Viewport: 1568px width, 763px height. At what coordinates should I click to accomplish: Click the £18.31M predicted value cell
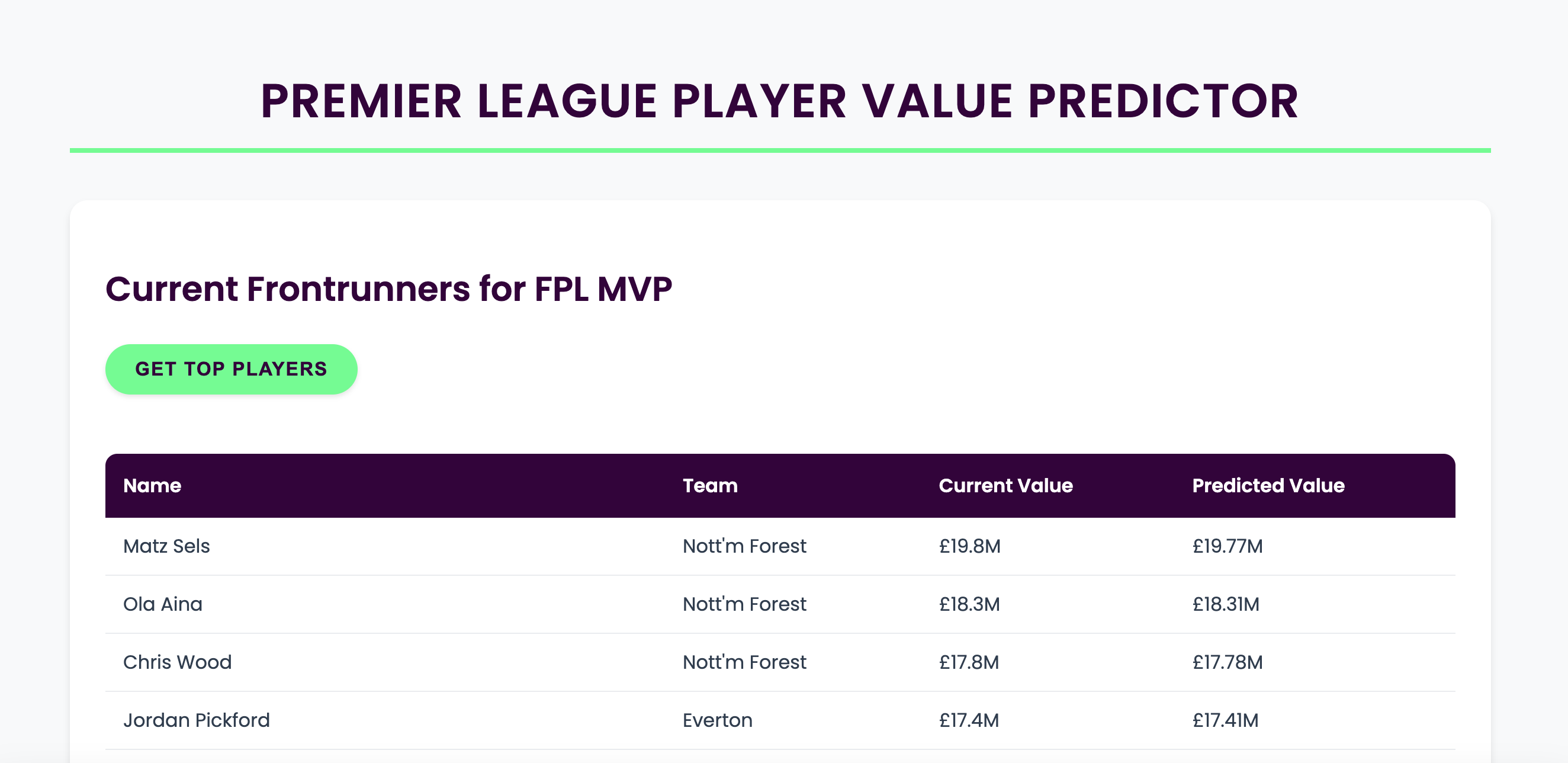pyautogui.click(x=1225, y=604)
